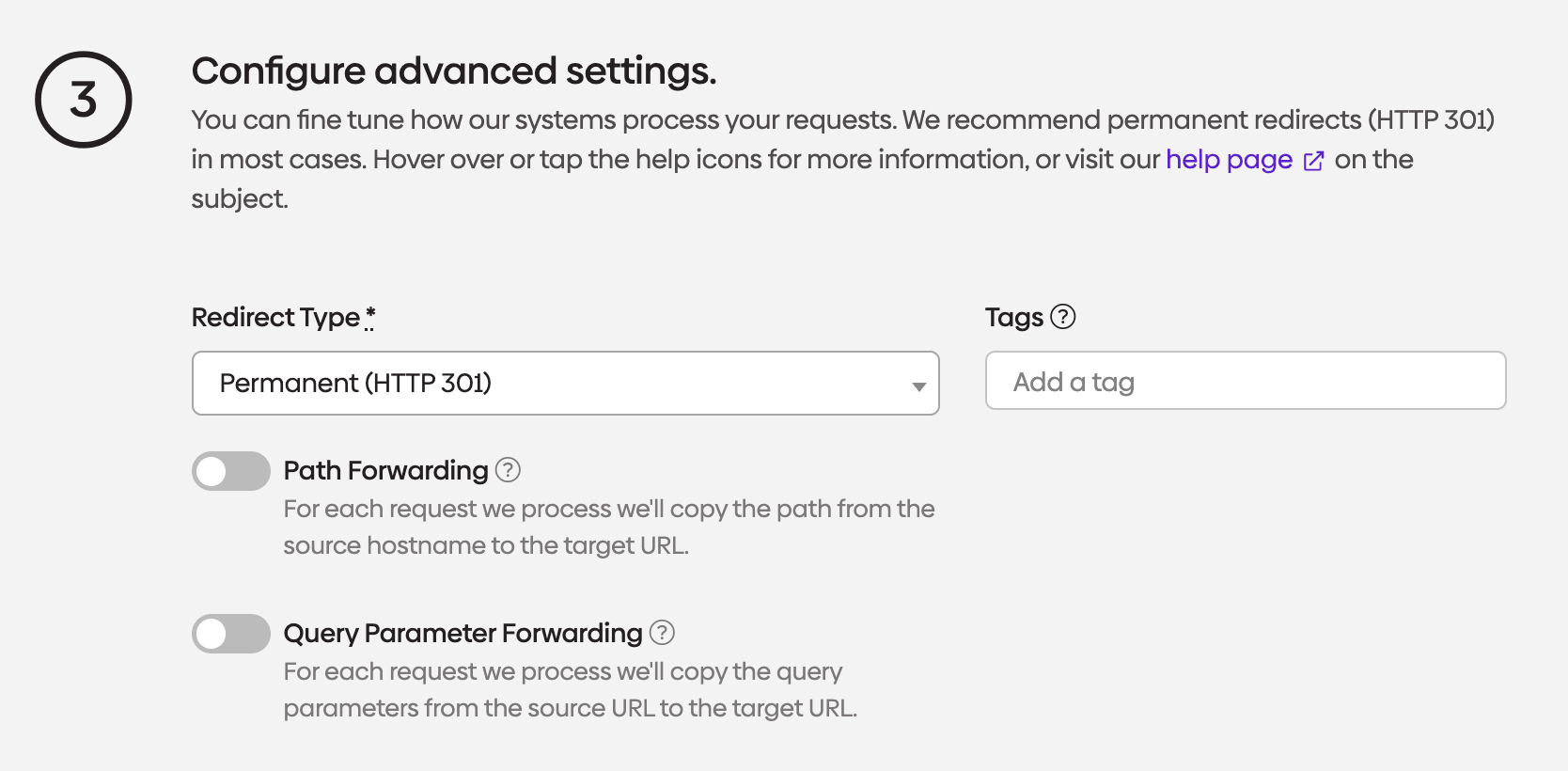
Task: Click the Query Parameter Forwarding help icon
Action: click(x=663, y=633)
